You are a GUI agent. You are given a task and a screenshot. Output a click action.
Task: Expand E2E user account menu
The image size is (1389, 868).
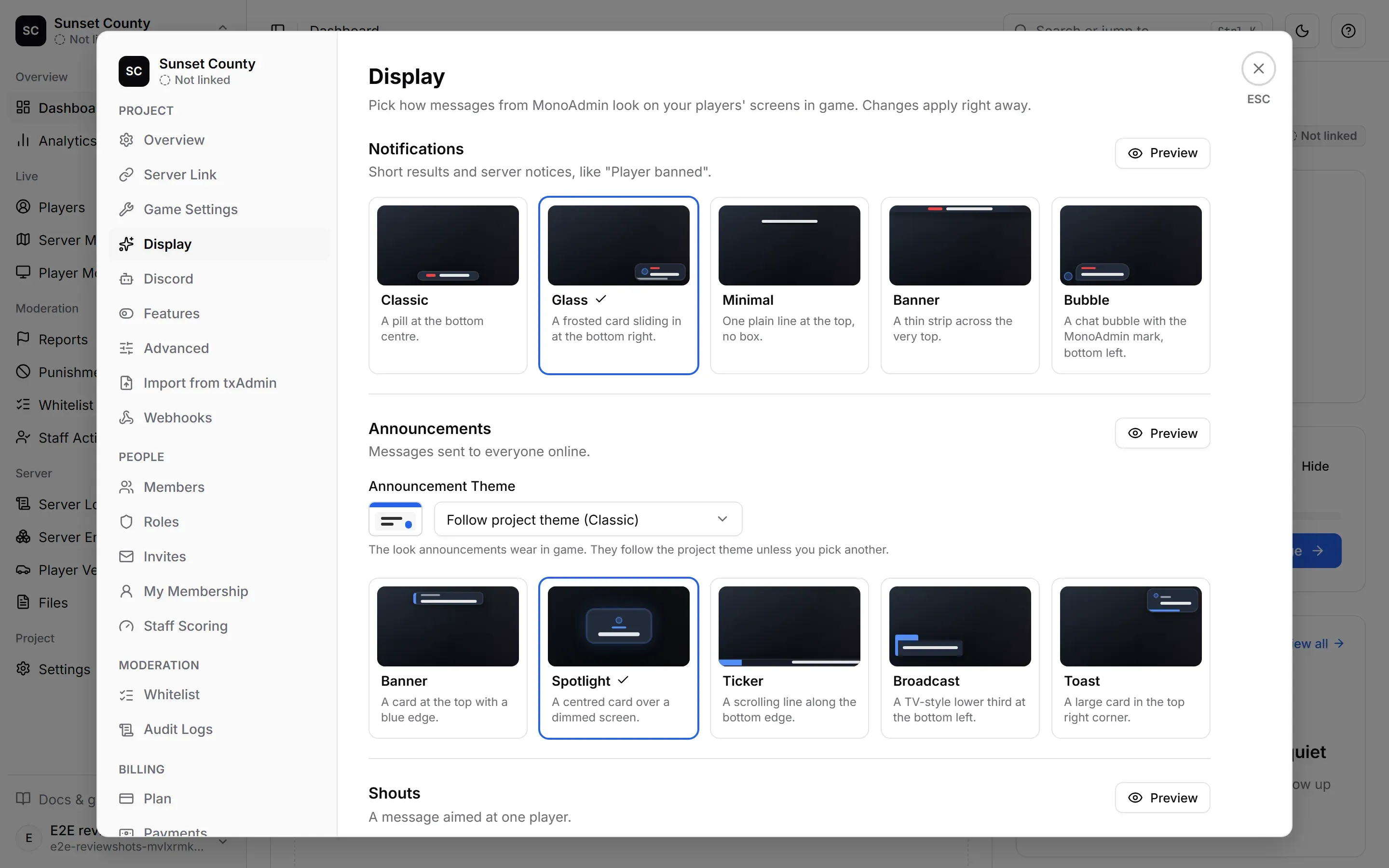click(x=223, y=841)
